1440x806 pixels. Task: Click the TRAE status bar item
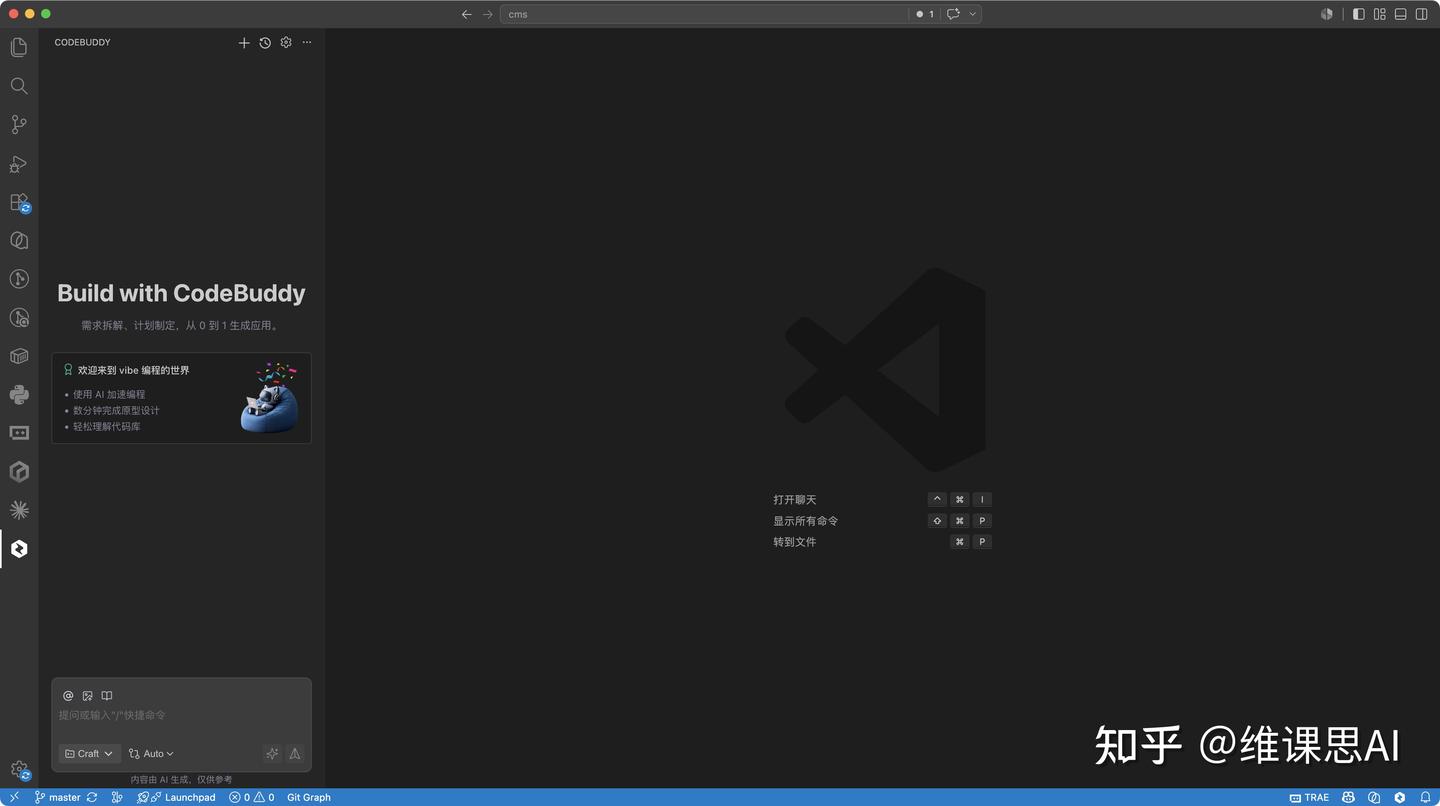click(1309, 798)
